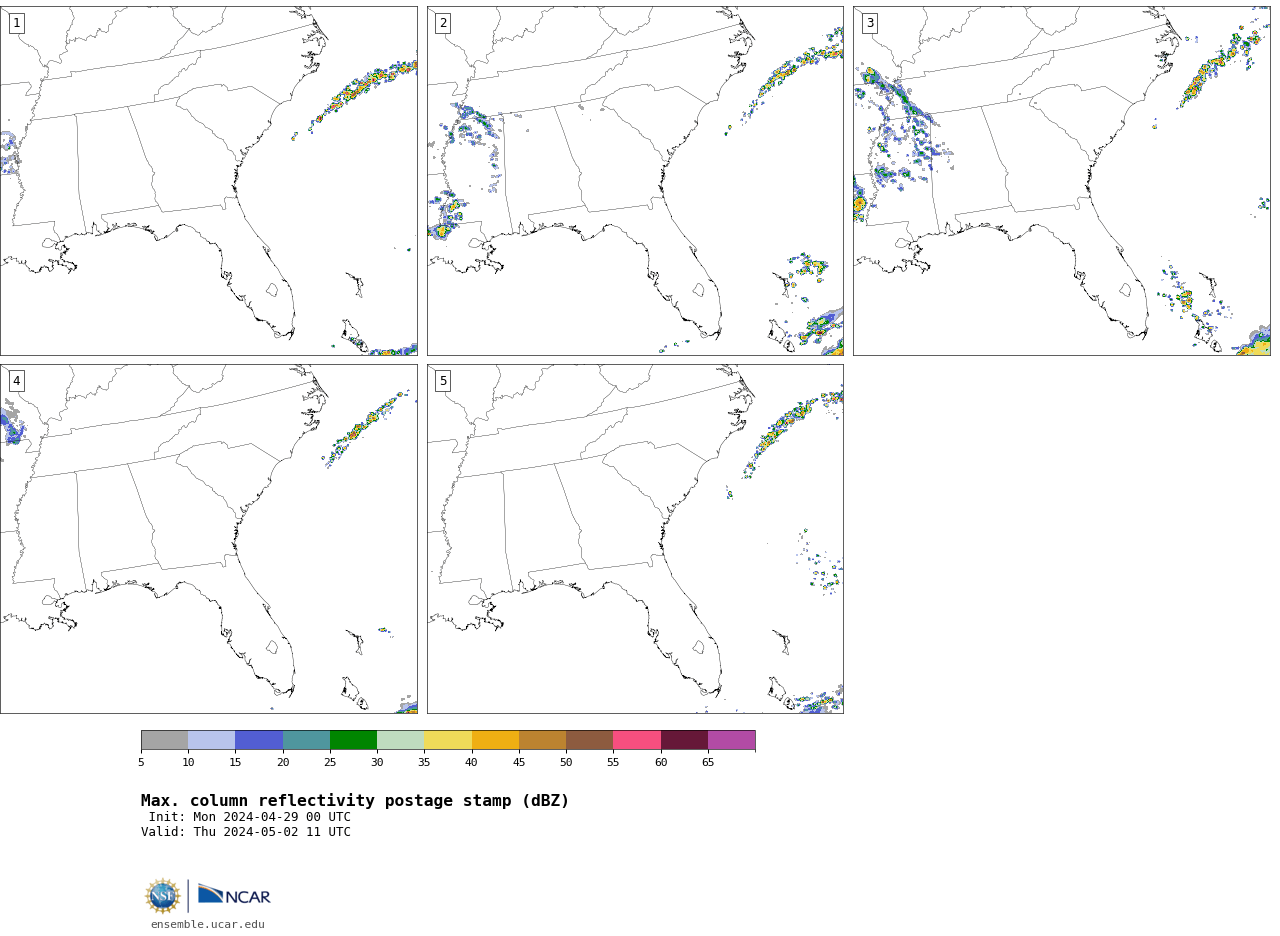
Task: Click the colorbar tick label 50
Action: 566,763
